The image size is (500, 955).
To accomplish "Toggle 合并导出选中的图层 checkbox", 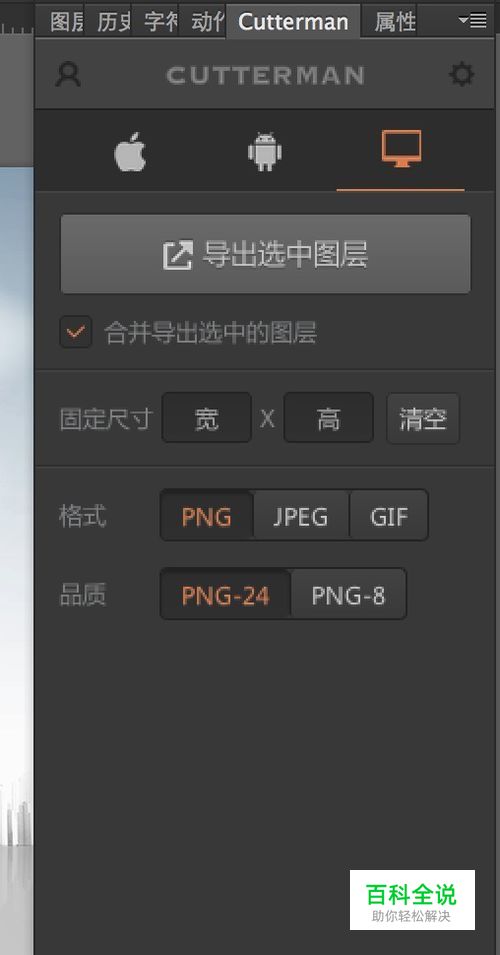I will (x=76, y=332).
